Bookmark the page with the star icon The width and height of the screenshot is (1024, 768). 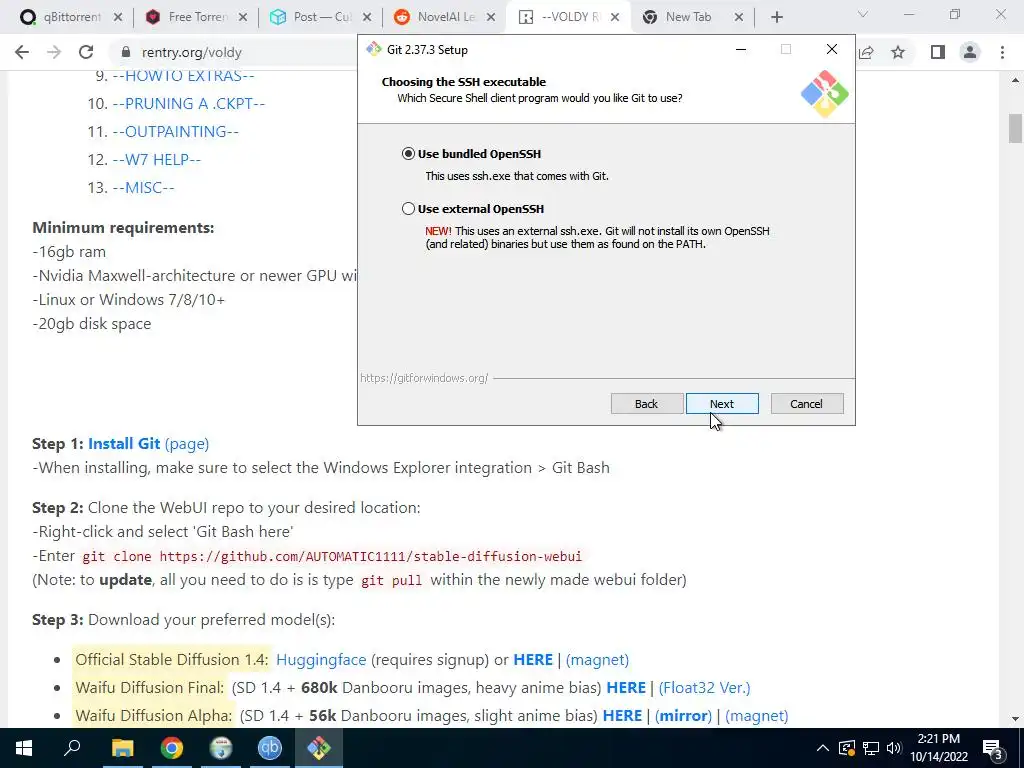click(x=898, y=52)
